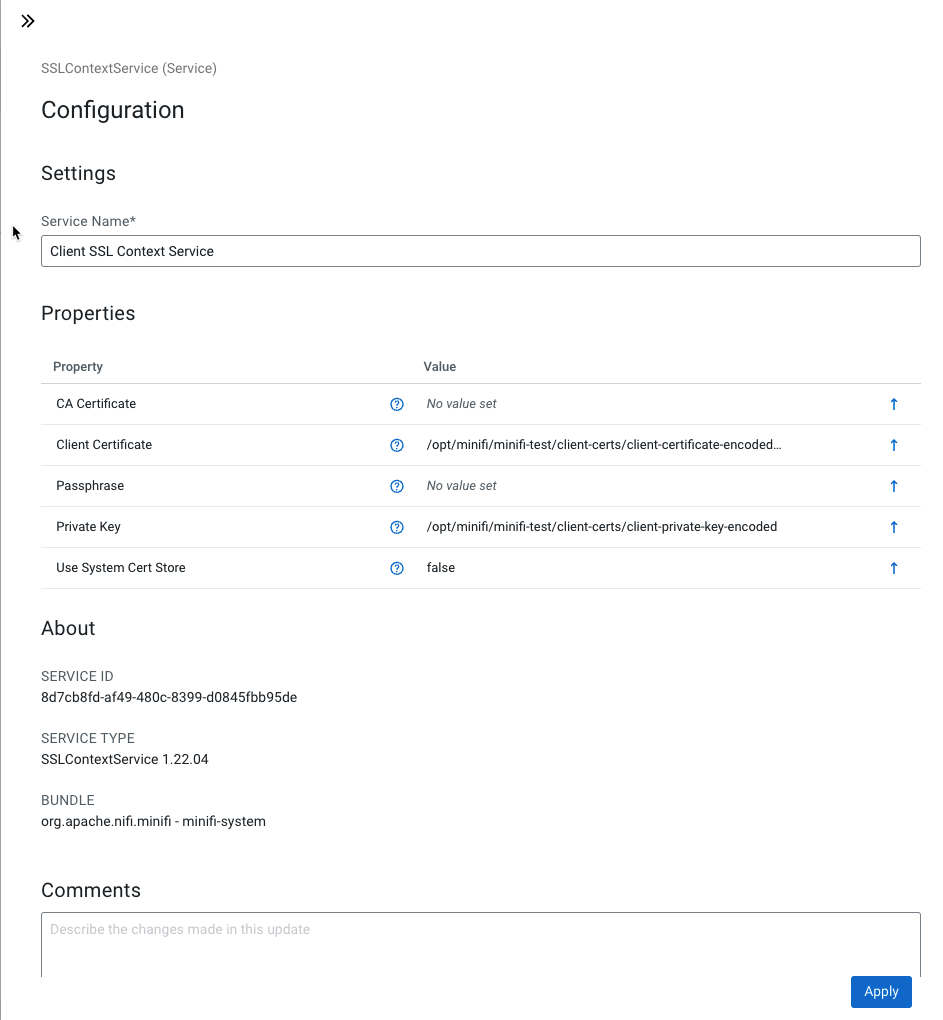This screenshot has height=1020, width=943.
Task: Click the Service Name input field
Action: [480, 251]
